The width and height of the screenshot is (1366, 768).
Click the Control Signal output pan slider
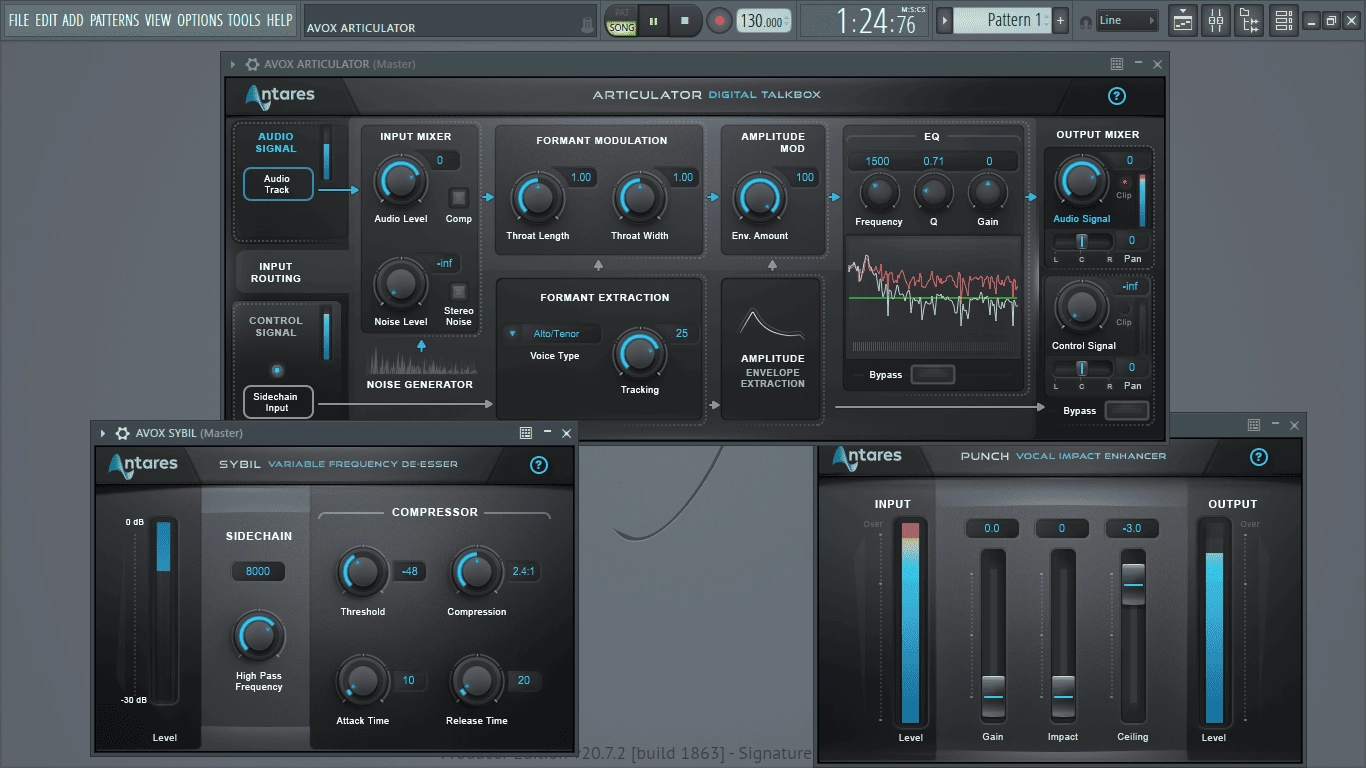coord(1081,368)
